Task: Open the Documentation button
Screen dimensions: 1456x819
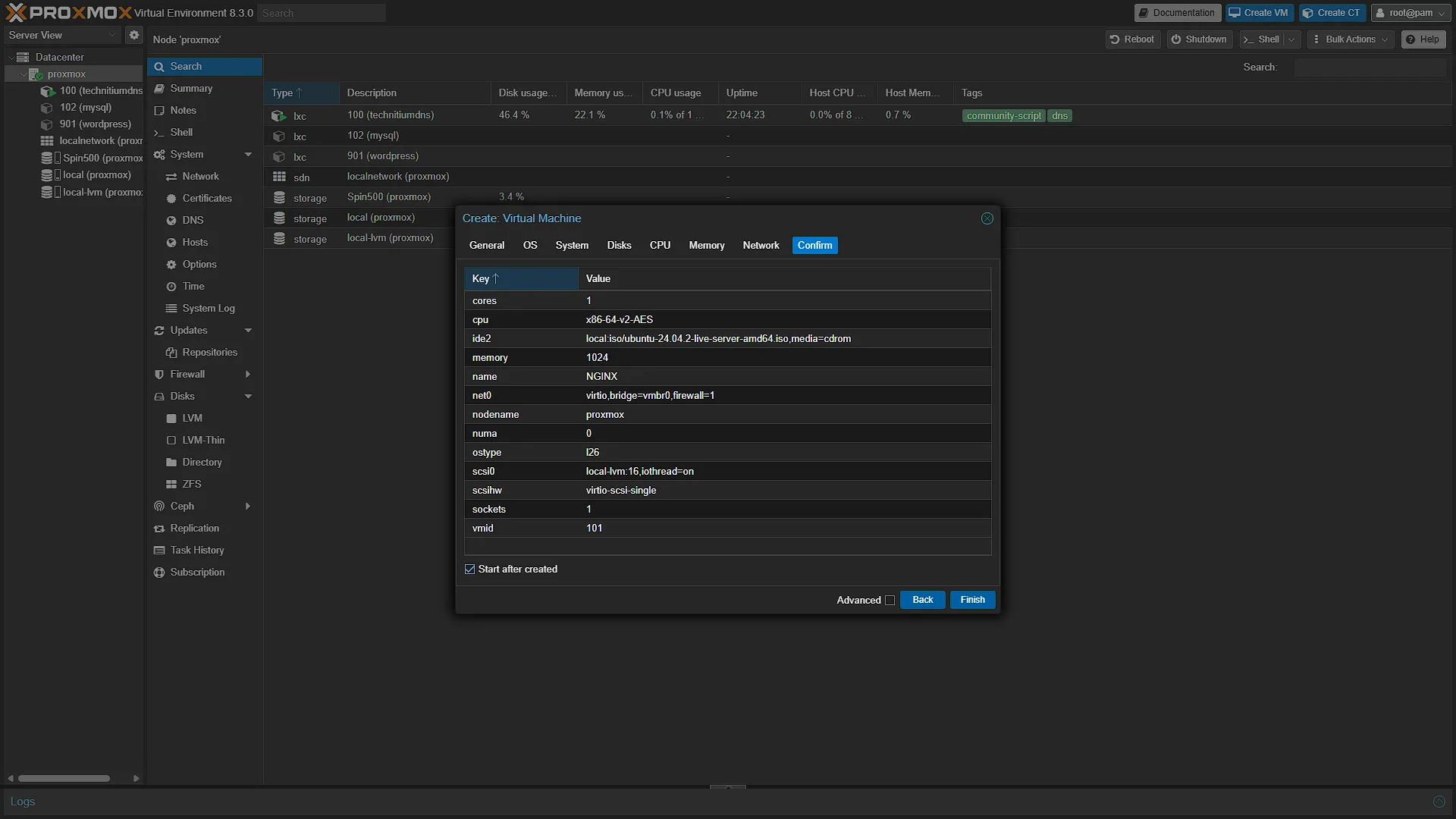Action: point(1177,13)
